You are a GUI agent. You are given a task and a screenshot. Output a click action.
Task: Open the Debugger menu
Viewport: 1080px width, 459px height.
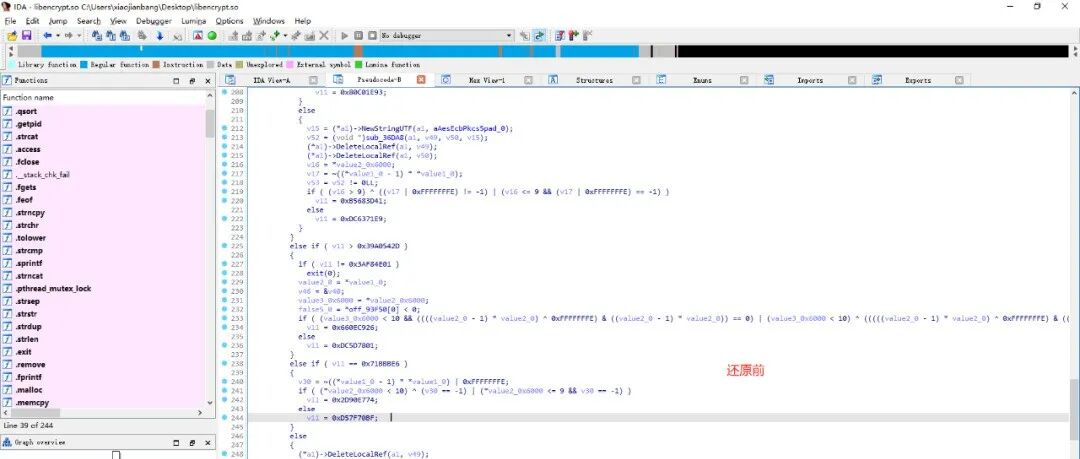click(154, 21)
